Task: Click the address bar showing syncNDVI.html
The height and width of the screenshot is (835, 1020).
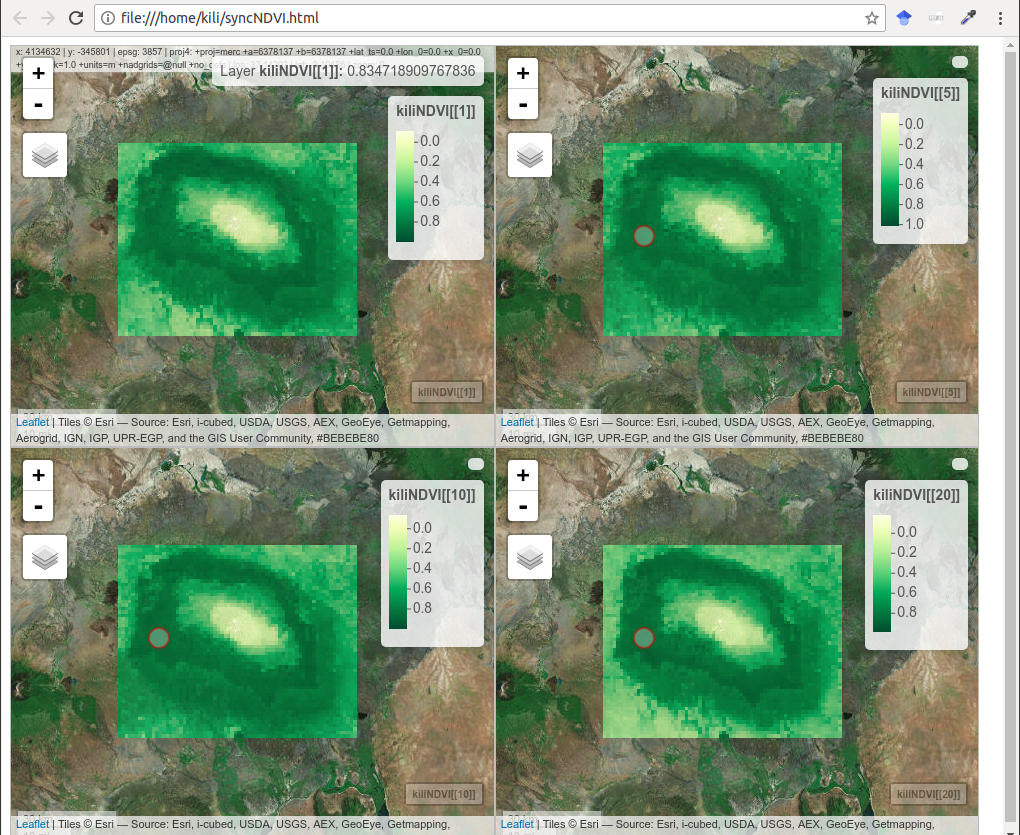Action: click(480, 18)
